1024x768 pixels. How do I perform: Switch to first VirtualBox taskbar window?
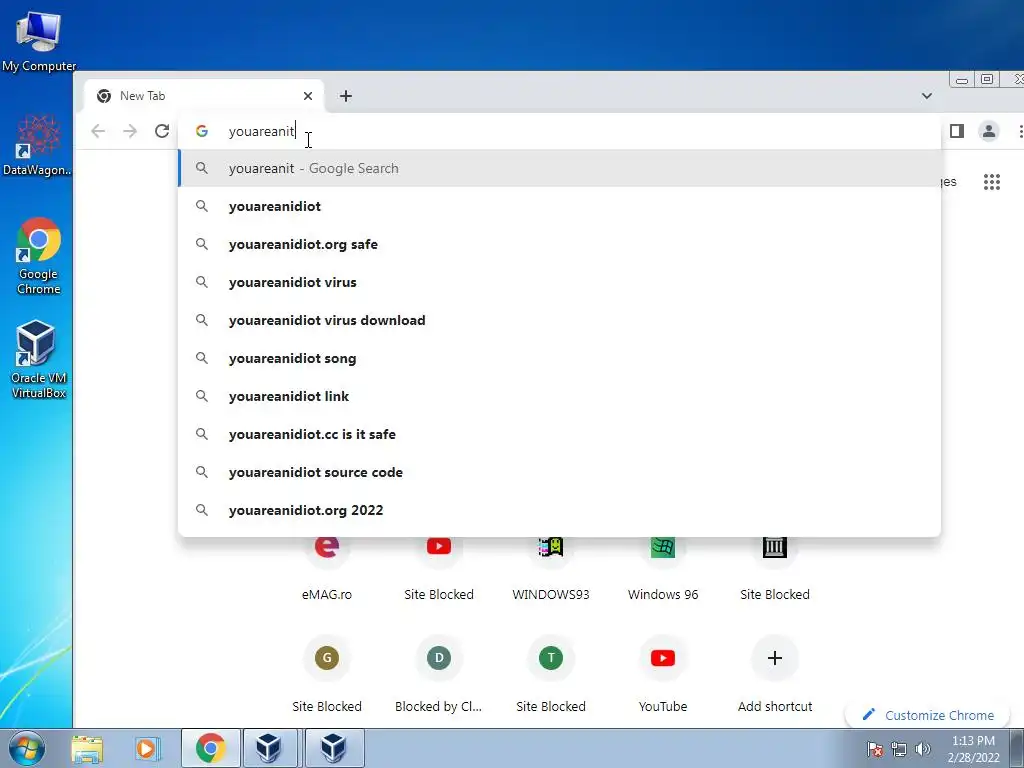pos(270,748)
